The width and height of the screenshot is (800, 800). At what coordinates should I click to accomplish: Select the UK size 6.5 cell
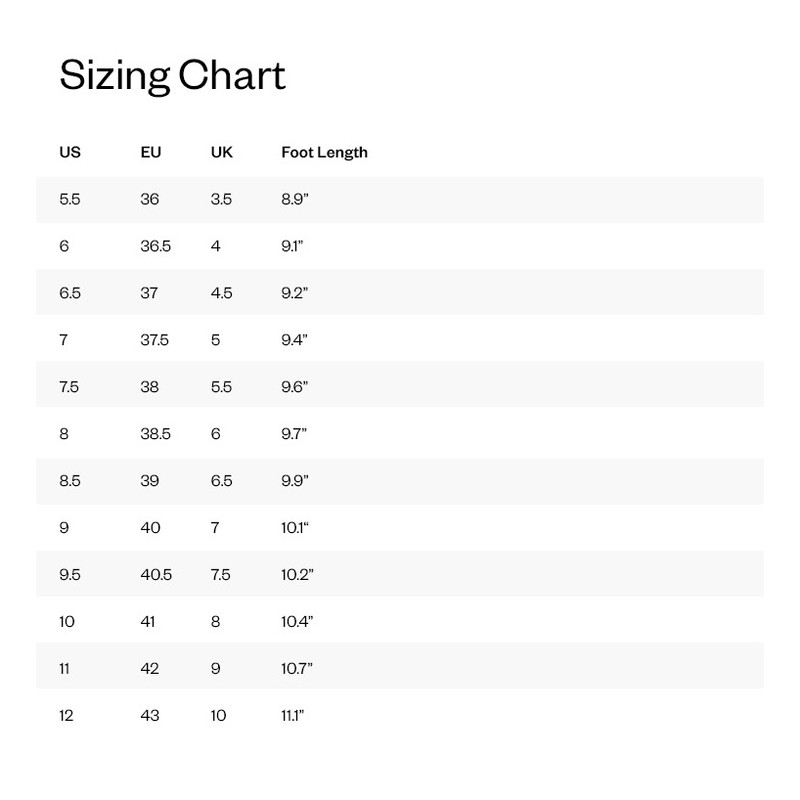(x=221, y=481)
